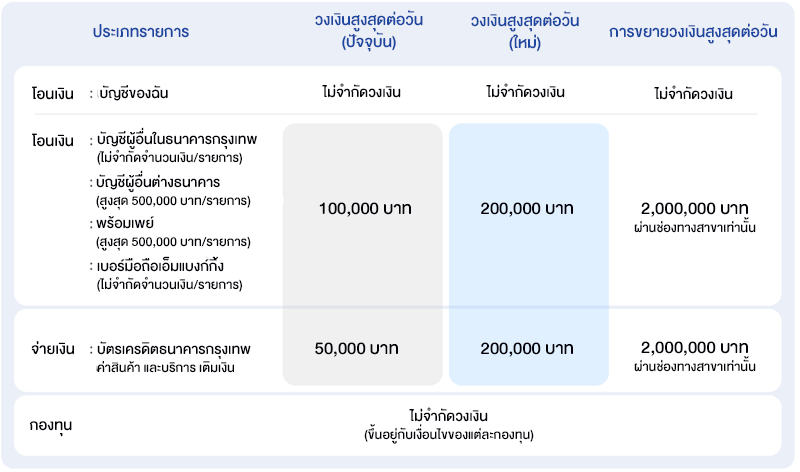Select the บัตรเครดิตธนาคารกรุงเทพ payment item
This screenshot has width=800, height=472.
click(175, 349)
